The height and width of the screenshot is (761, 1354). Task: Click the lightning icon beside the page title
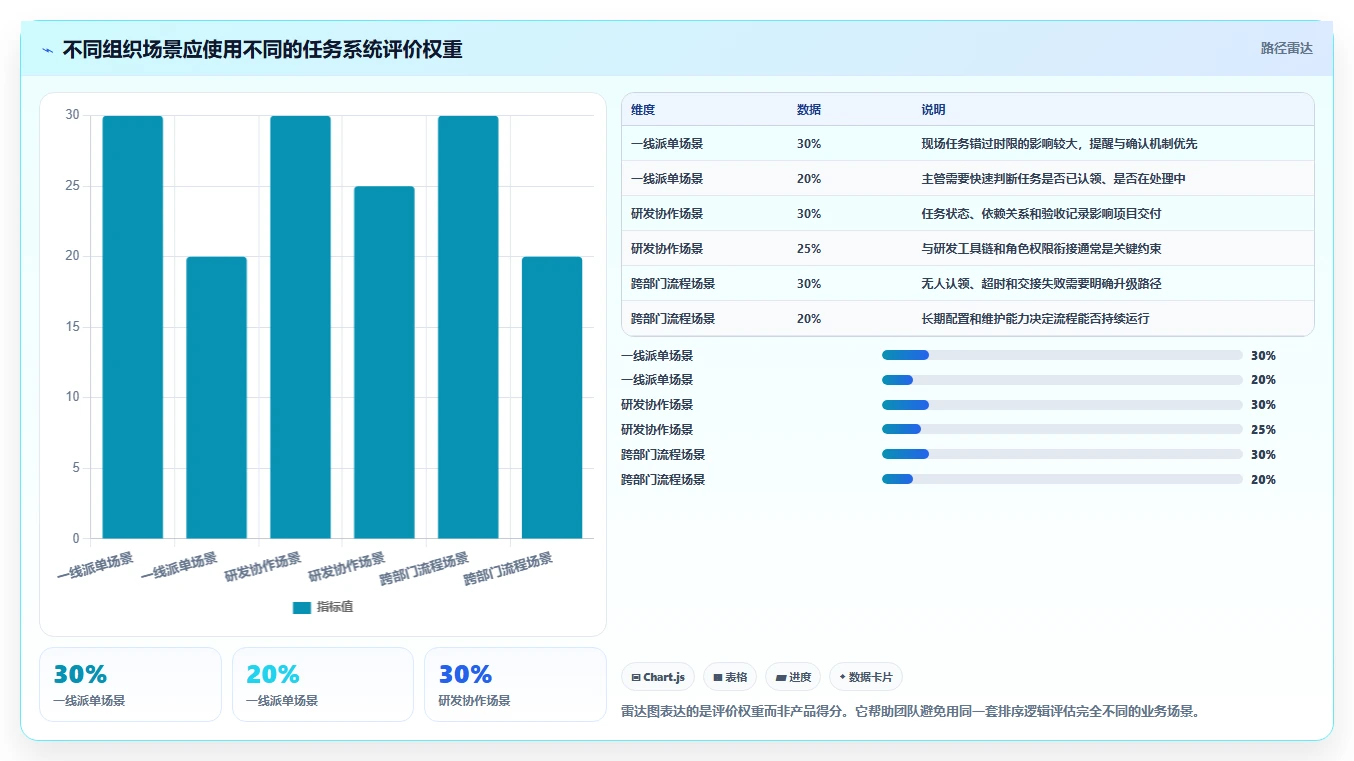[x=47, y=50]
